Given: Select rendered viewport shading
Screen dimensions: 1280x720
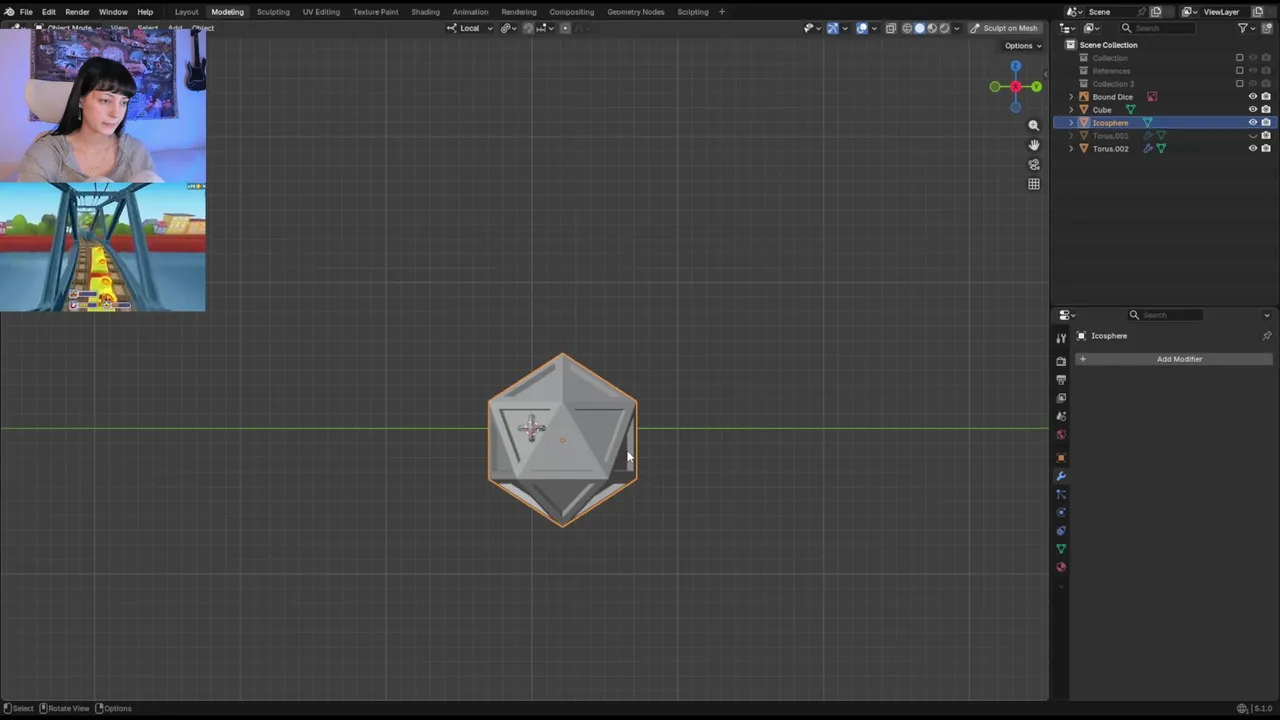Looking at the screenshot, I should 944,28.
